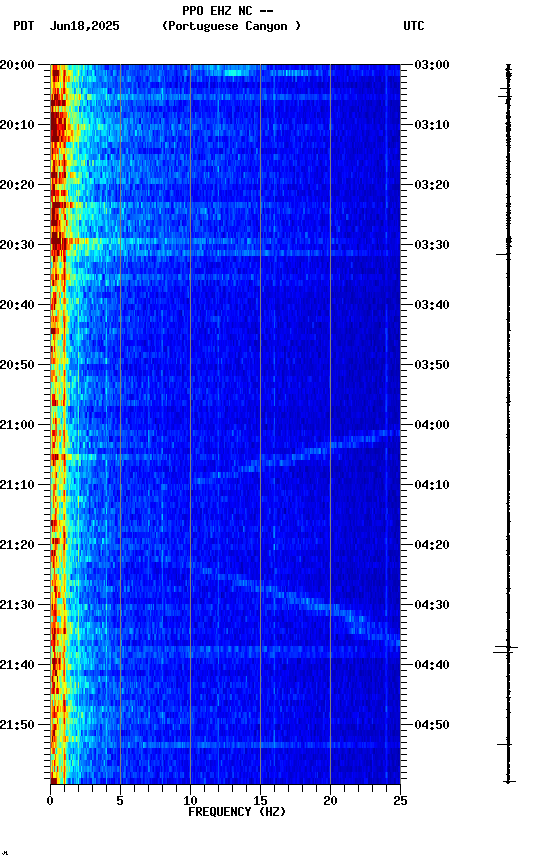Click the 20:20 PDT time label

click(x=17, y=185)
